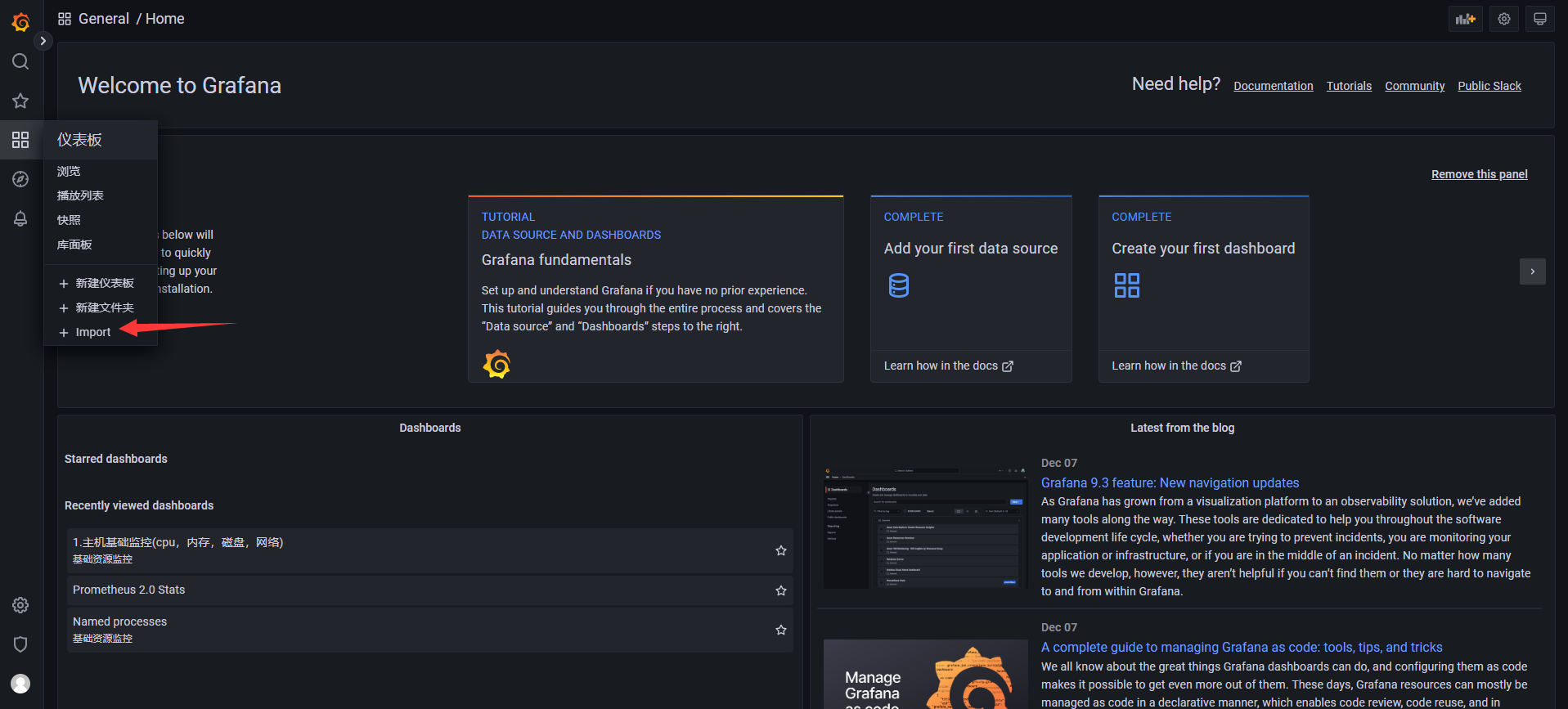Star the Named processes dashboard
Viewport: 1568px width, 709px height.
click(x=781, y=630)
